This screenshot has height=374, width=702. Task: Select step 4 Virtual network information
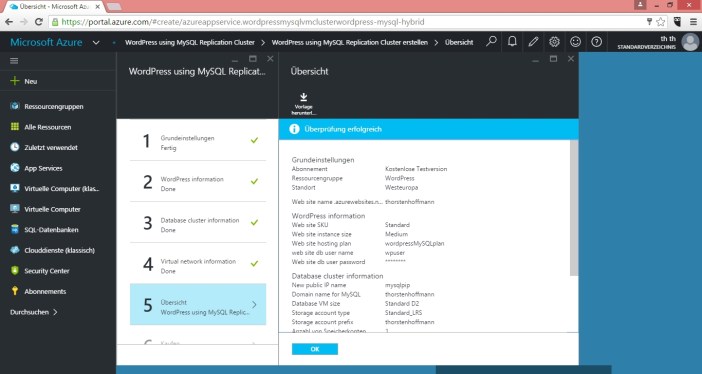click(x=198, y=264)
